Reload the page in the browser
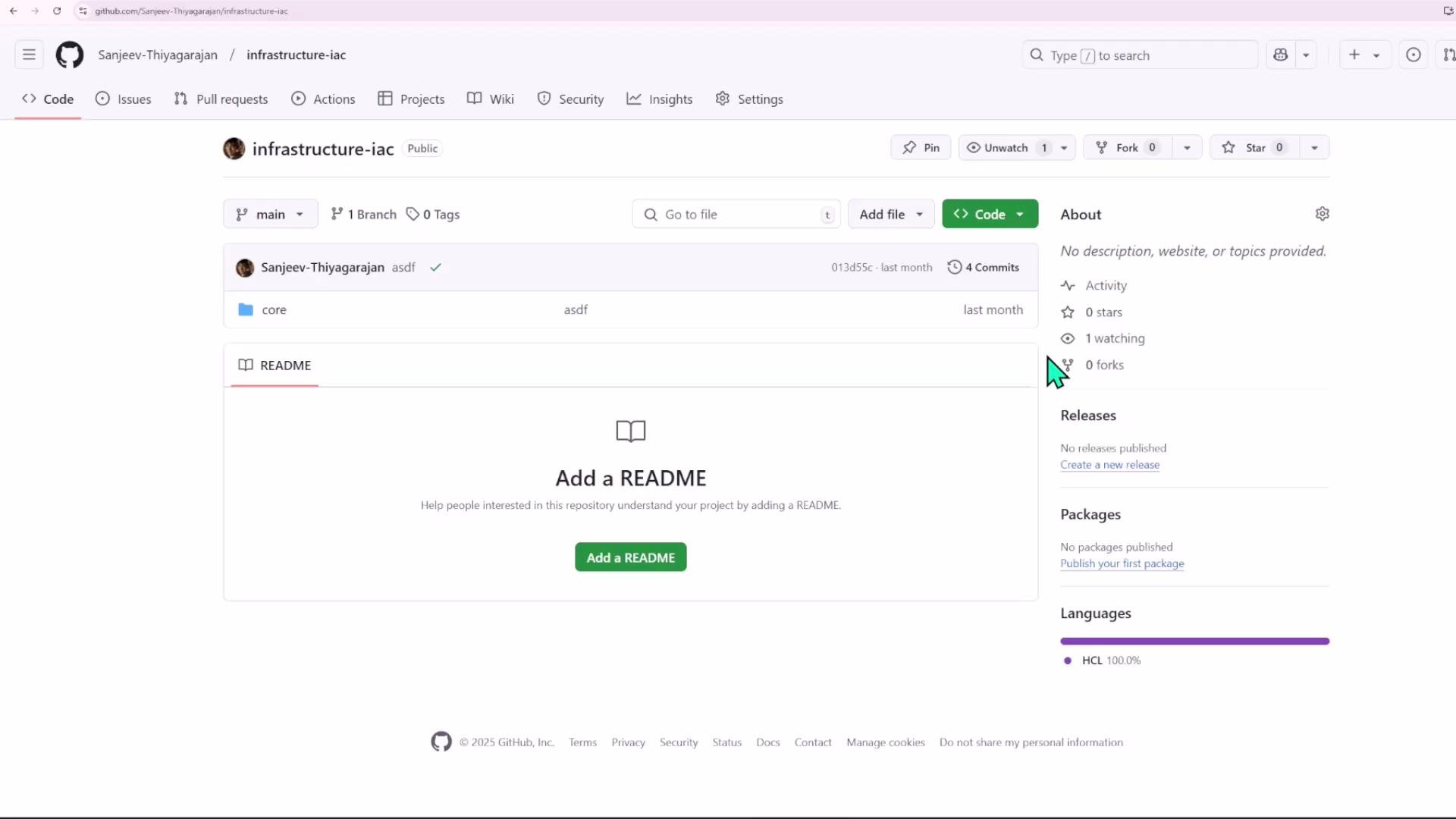 point(57,11)
